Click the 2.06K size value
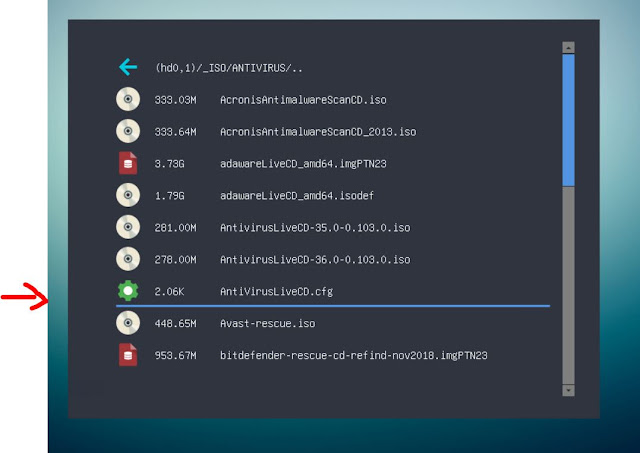The width and height of the screenshot is (640, 453). tap(169, 291)
